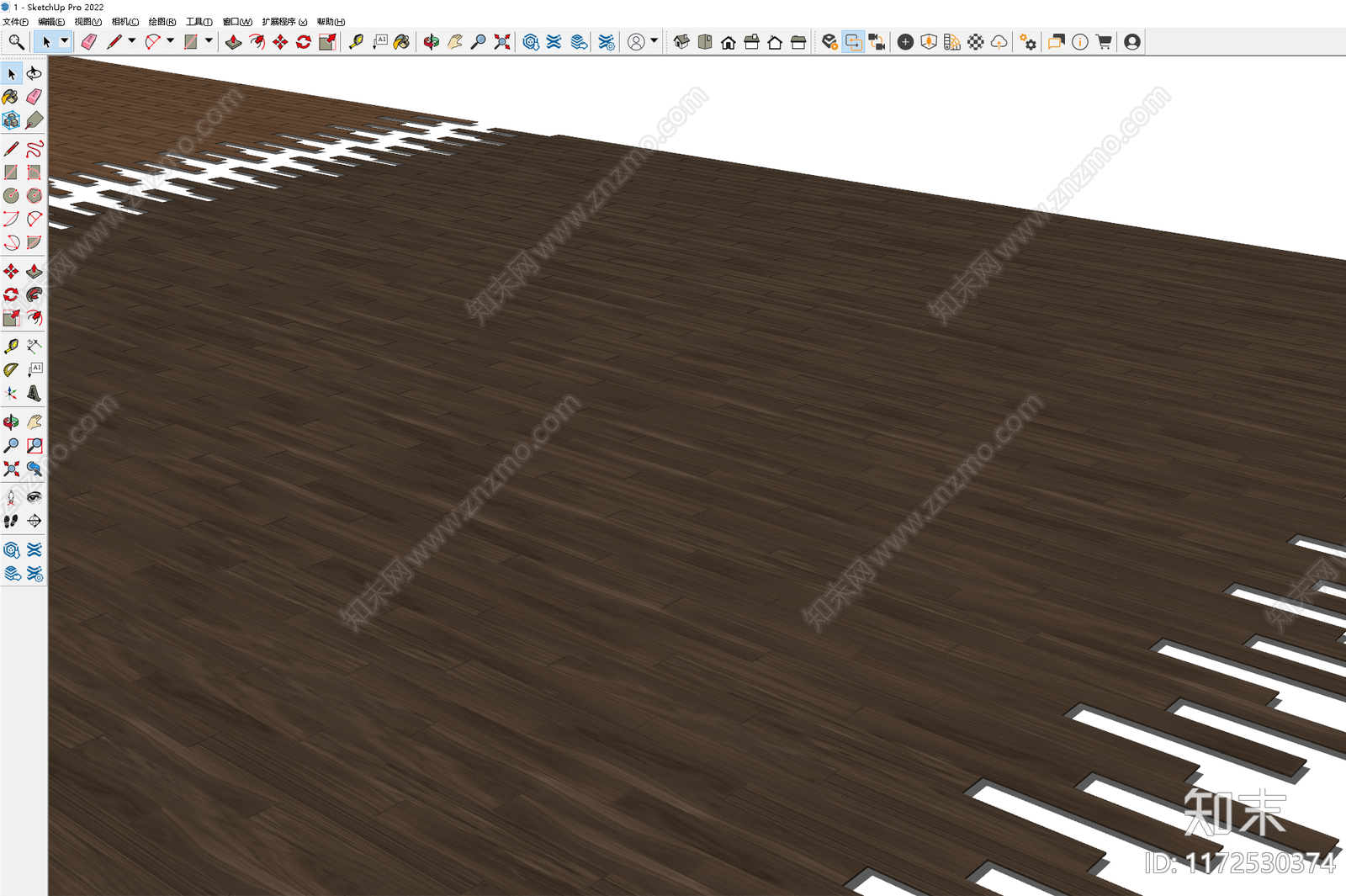
Task: Open the 绘图(R) menu
Action: (x=162, y=22)
